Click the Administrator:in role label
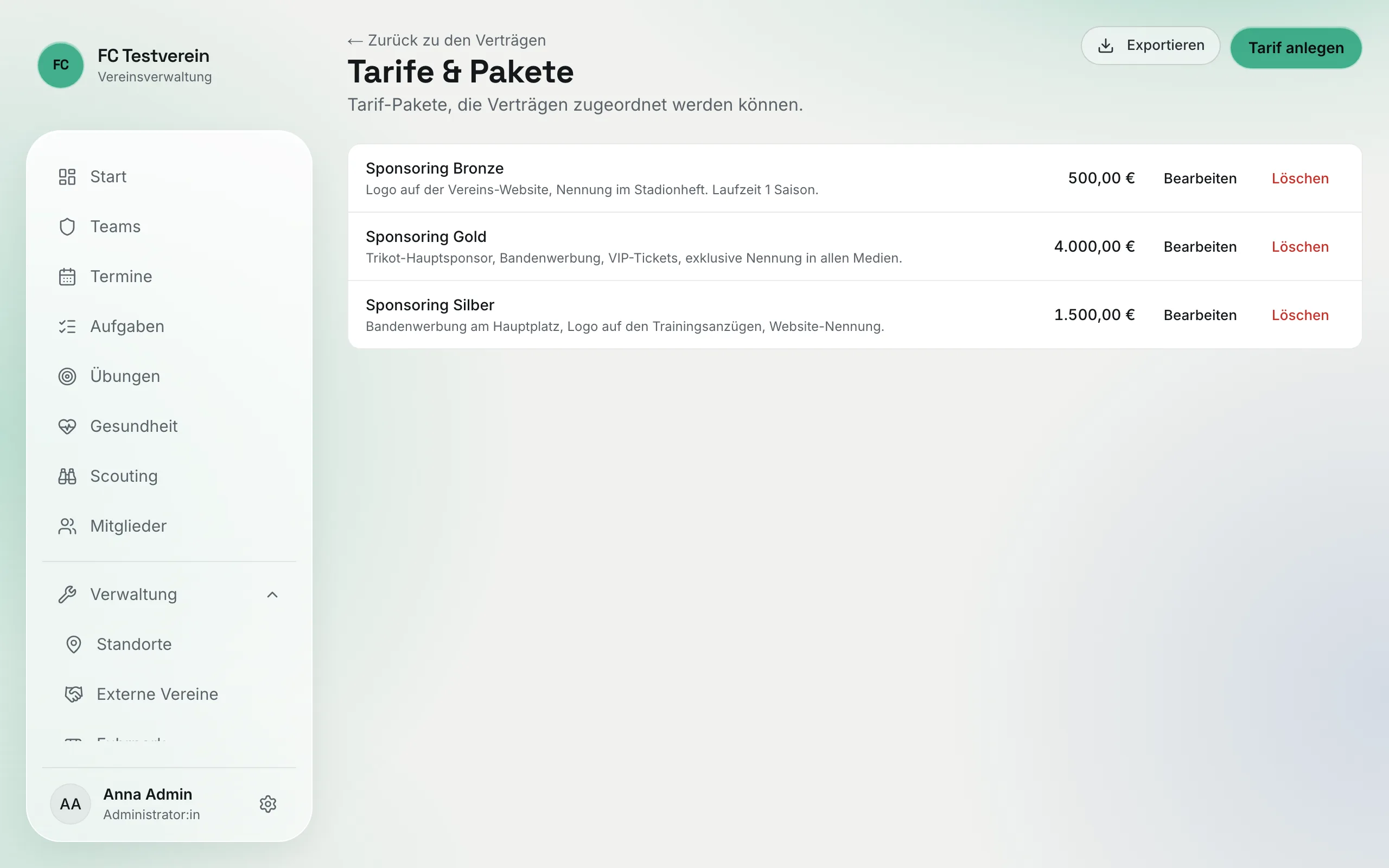Viewport: 1389px width, 868px height. (x=151, y=815)
